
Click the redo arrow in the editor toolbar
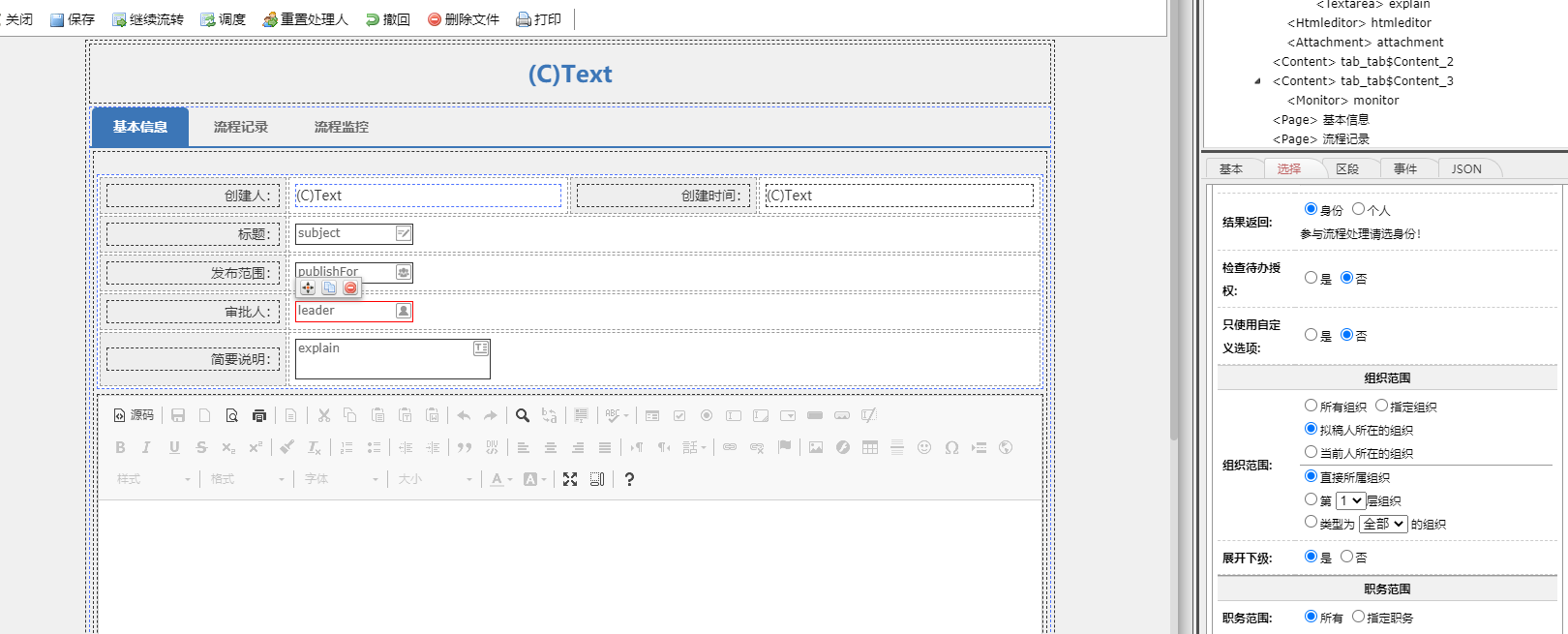[491, 415]
